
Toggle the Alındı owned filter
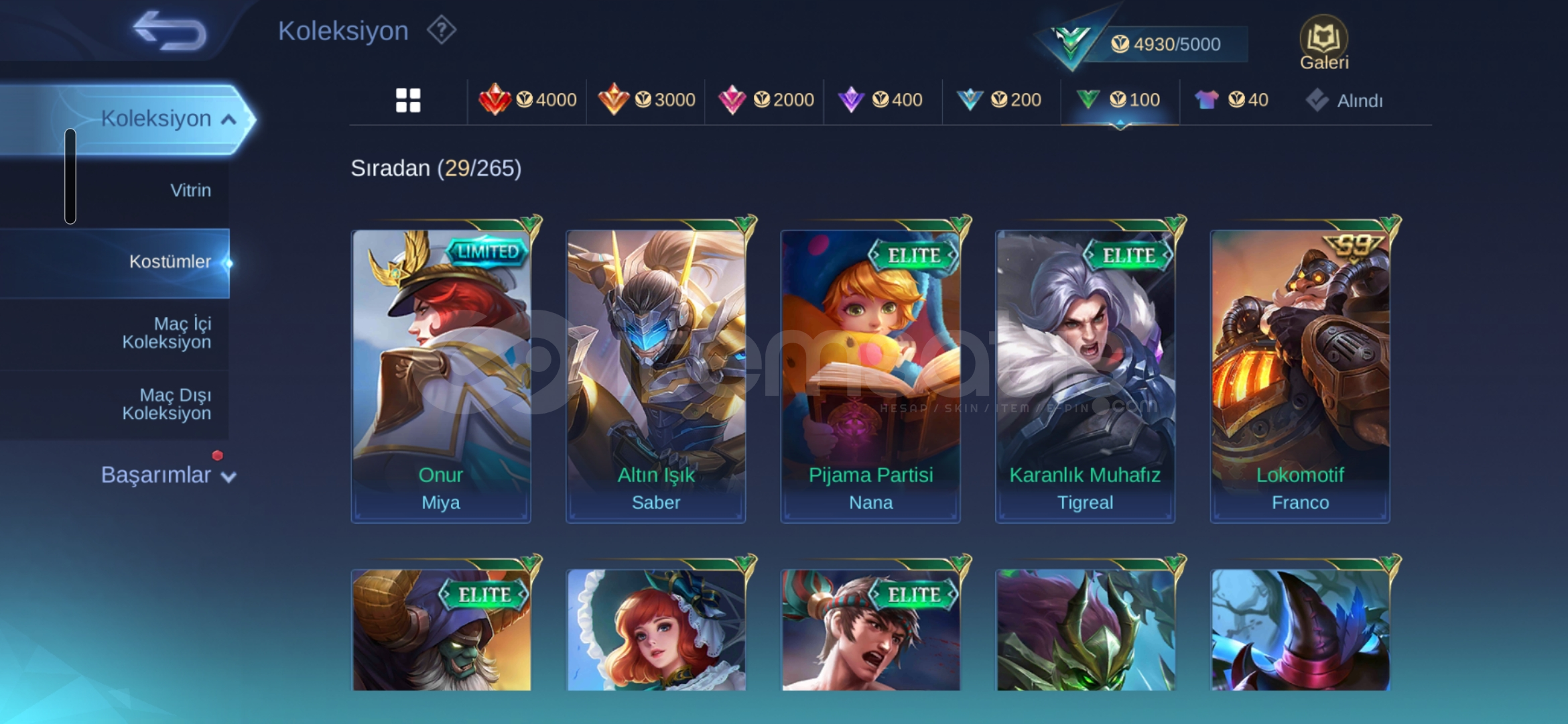1344,101
